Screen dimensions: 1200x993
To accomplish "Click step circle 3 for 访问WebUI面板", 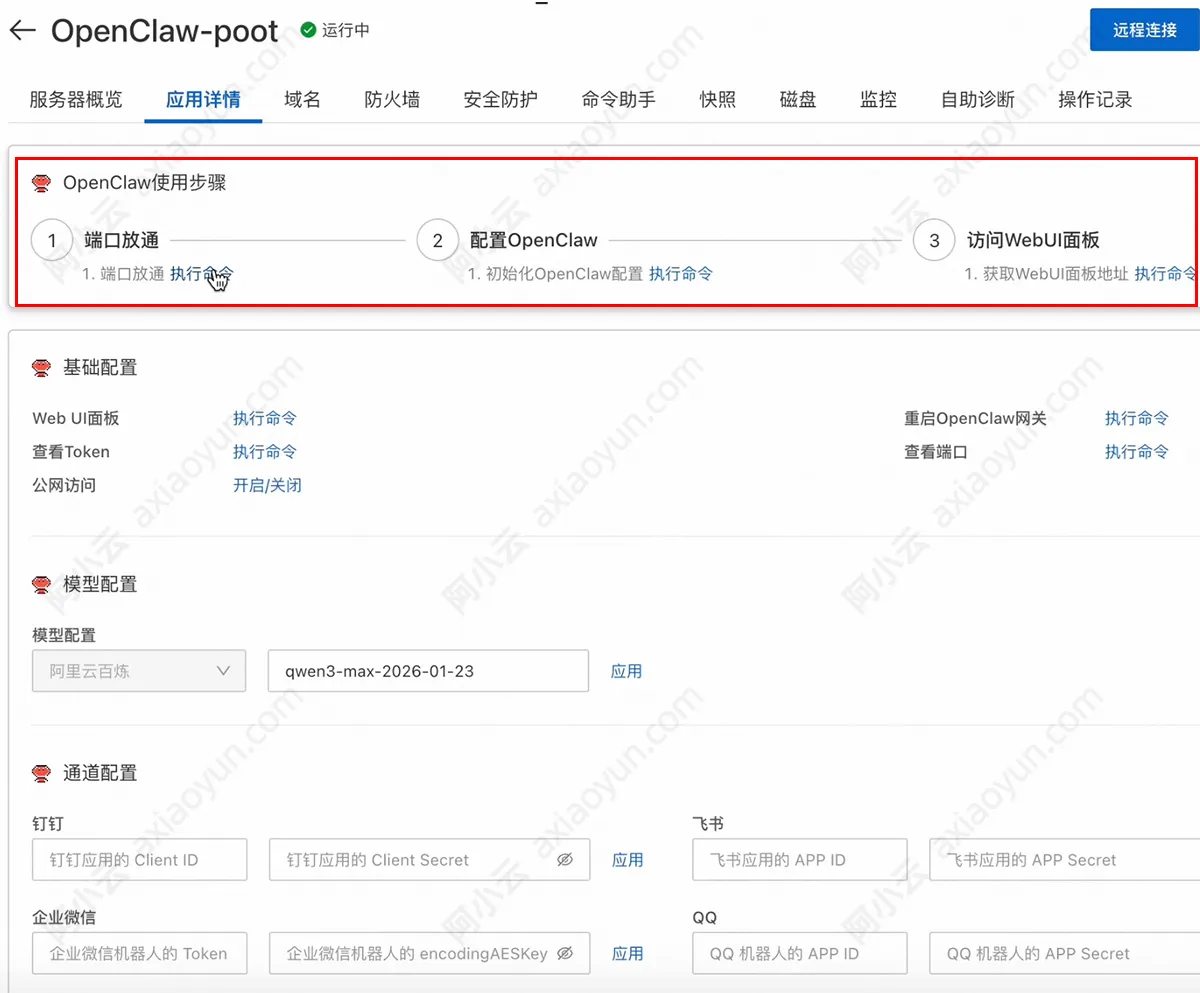I will [933, 240].
